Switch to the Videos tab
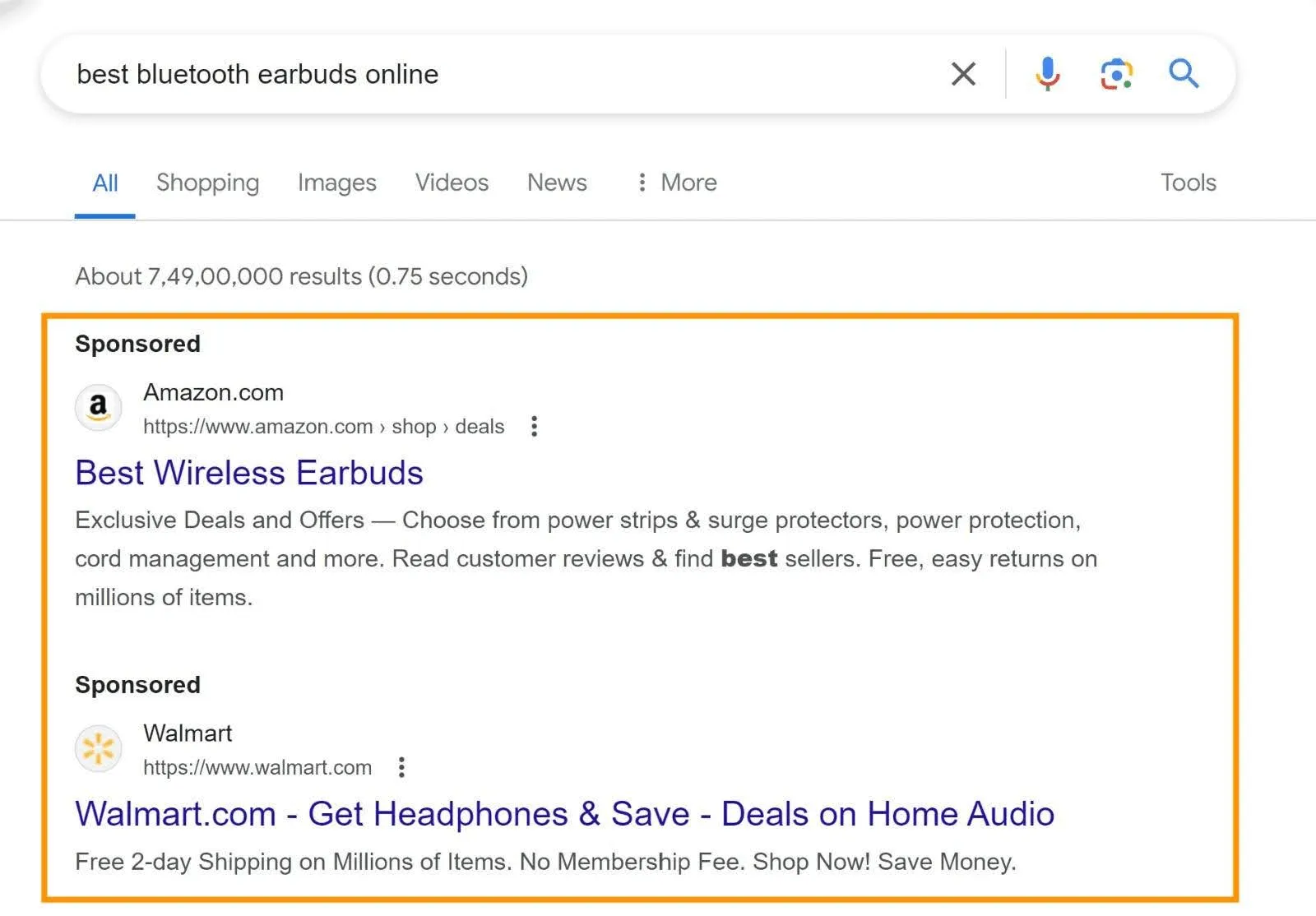The width and height of the screenshot is (1316, 916). point(452,183)
